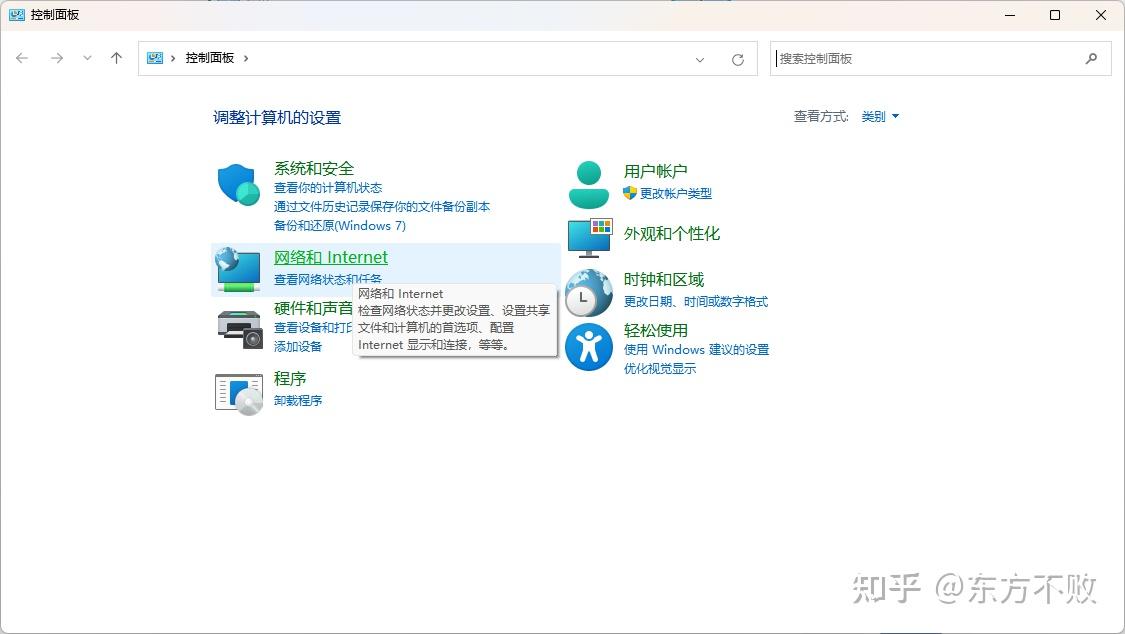Open the Hardware and Sound printer icon
The image size is (1125, 634).
click(x=240, y=329)
